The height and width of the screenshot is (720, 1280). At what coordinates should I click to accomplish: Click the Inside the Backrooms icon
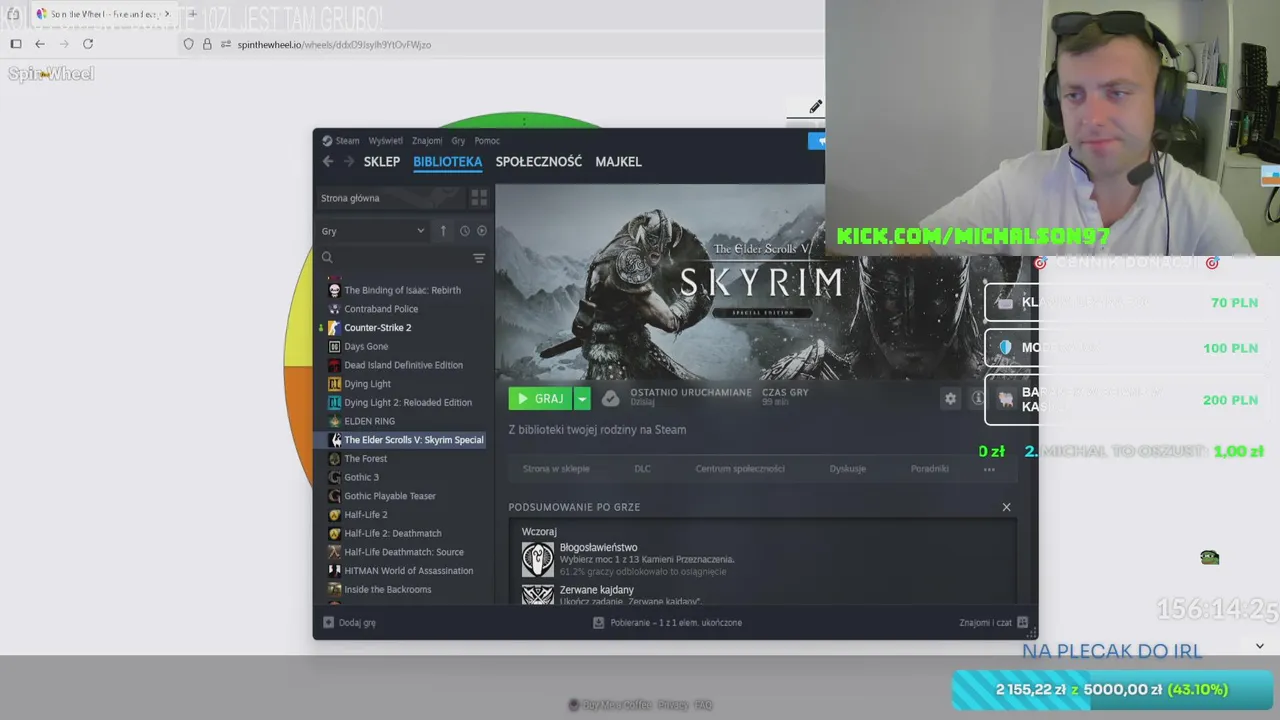click(x=334, y=590)
